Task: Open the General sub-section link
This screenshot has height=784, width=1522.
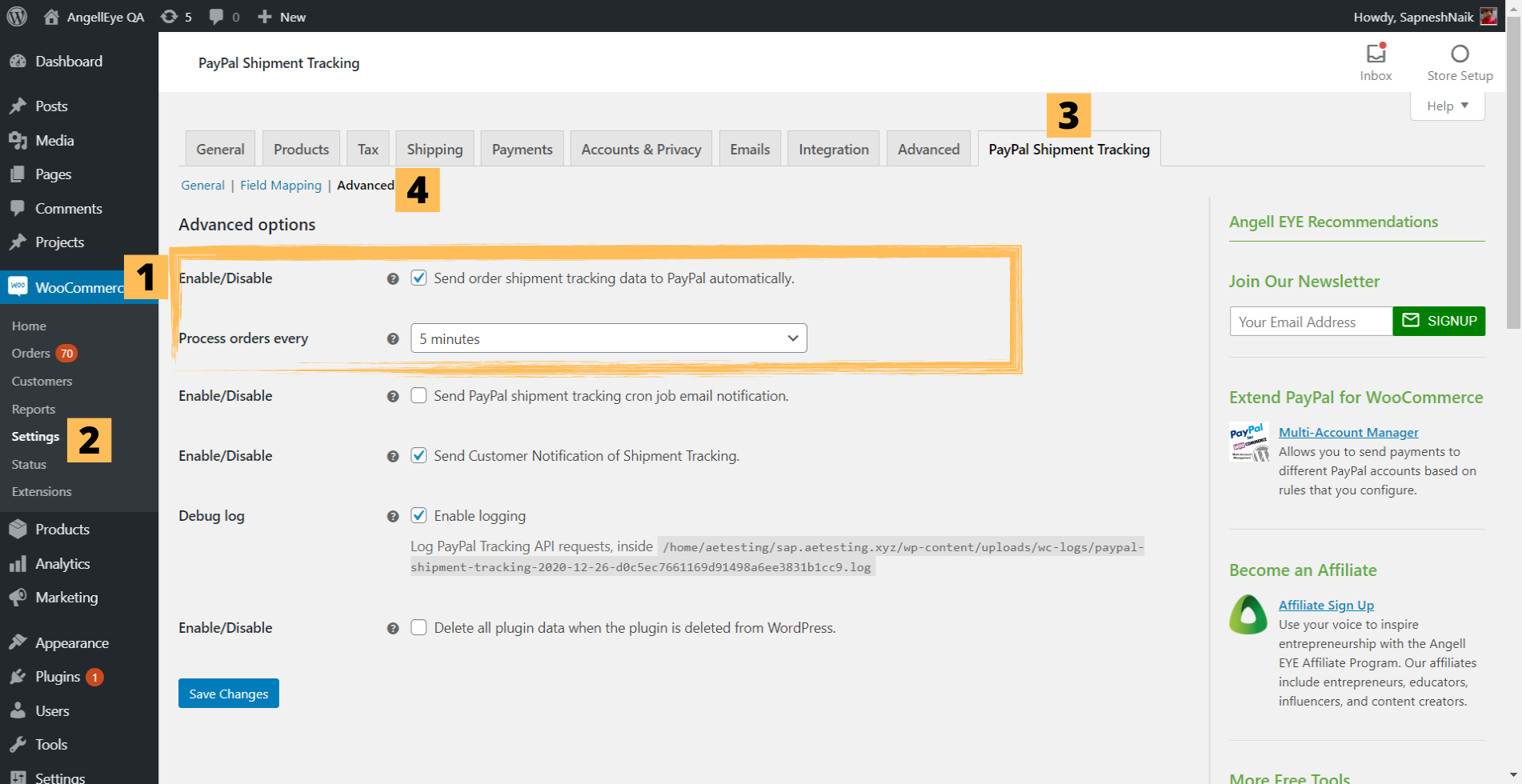Action: [x=202, y=185]
